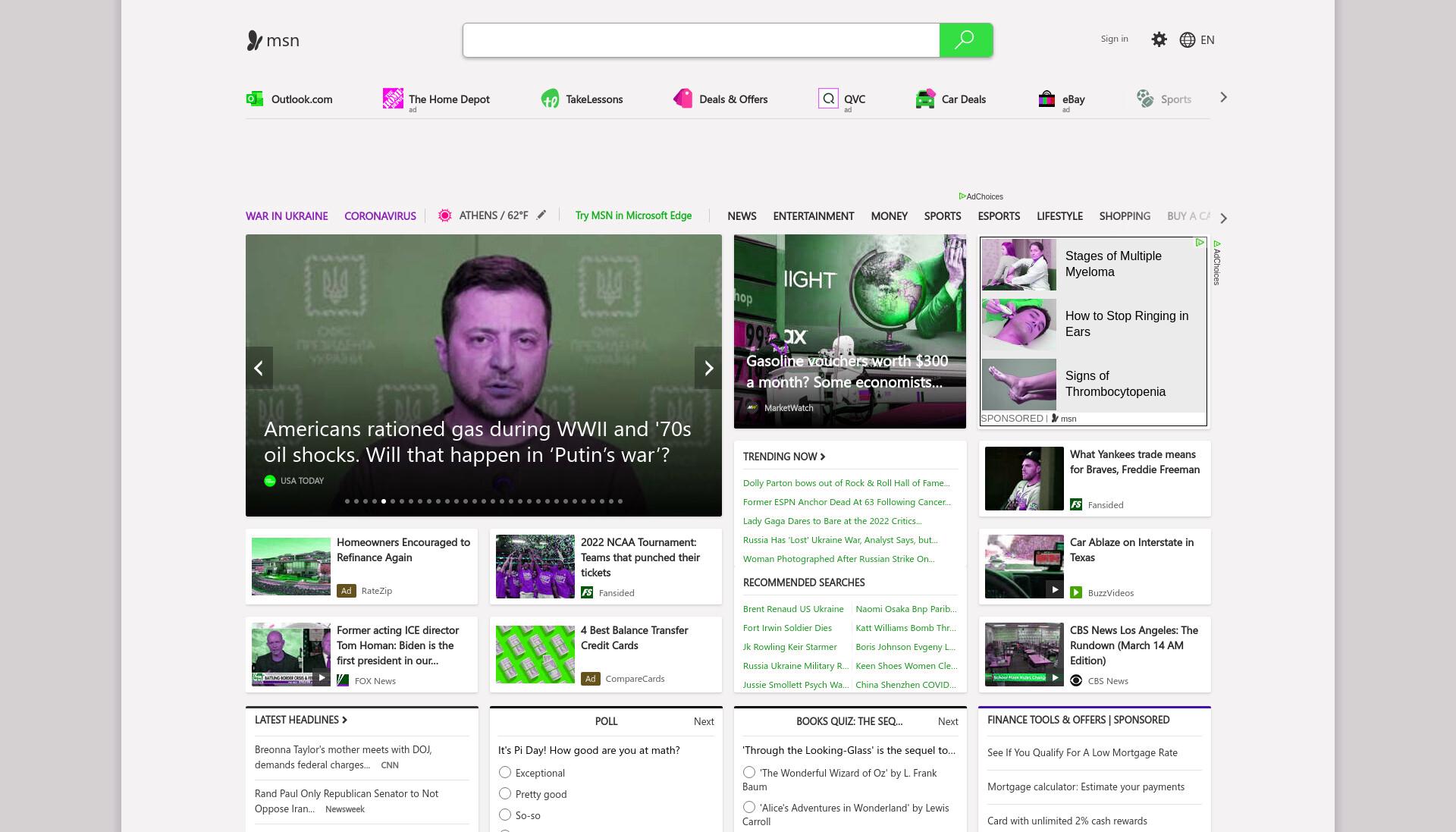Open the 2022 NCAA Tournament story thumbnail
Screen dimensions: 1456x832
535,567
